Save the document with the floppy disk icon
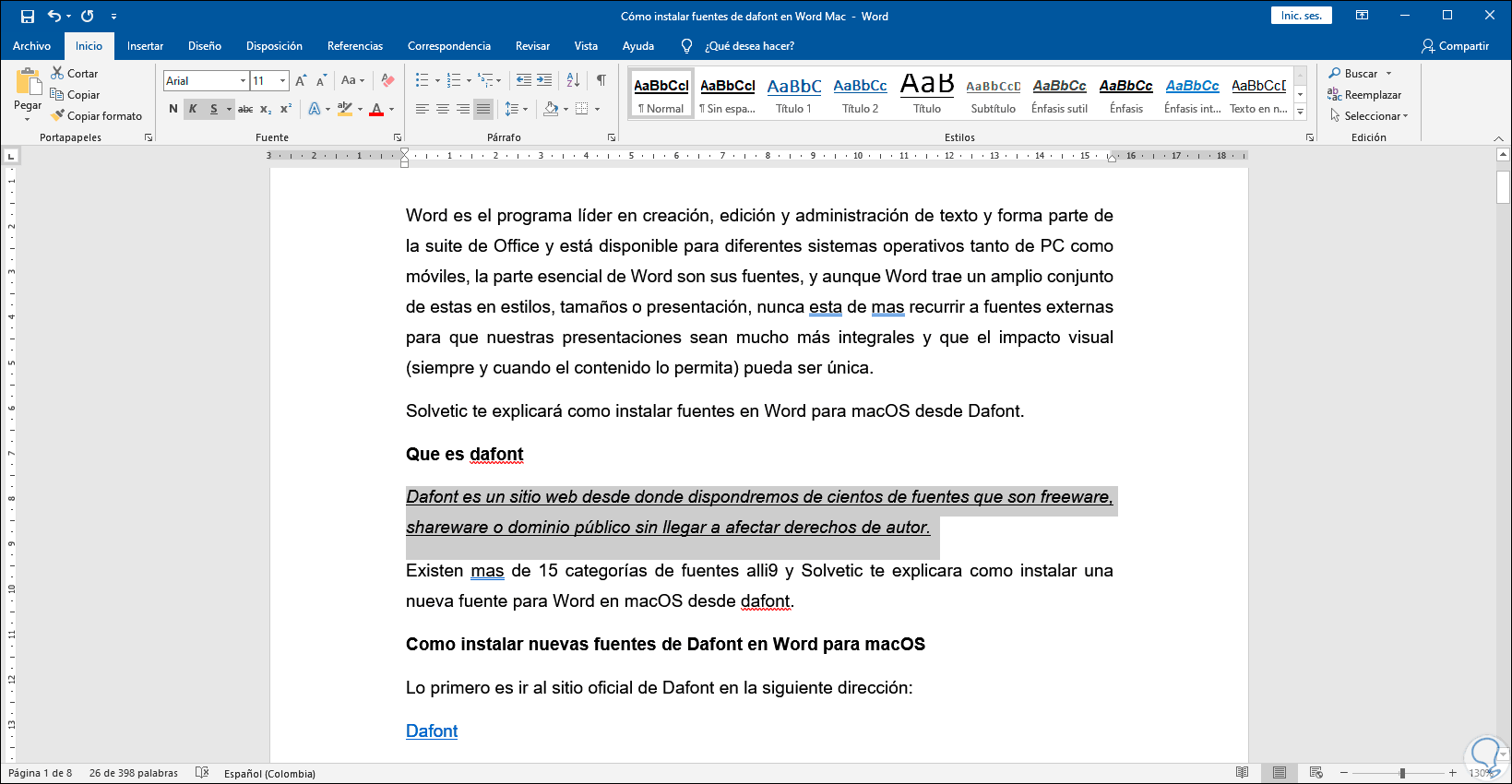This screenshot has width=1512, height=784. [x=28, y=17]
